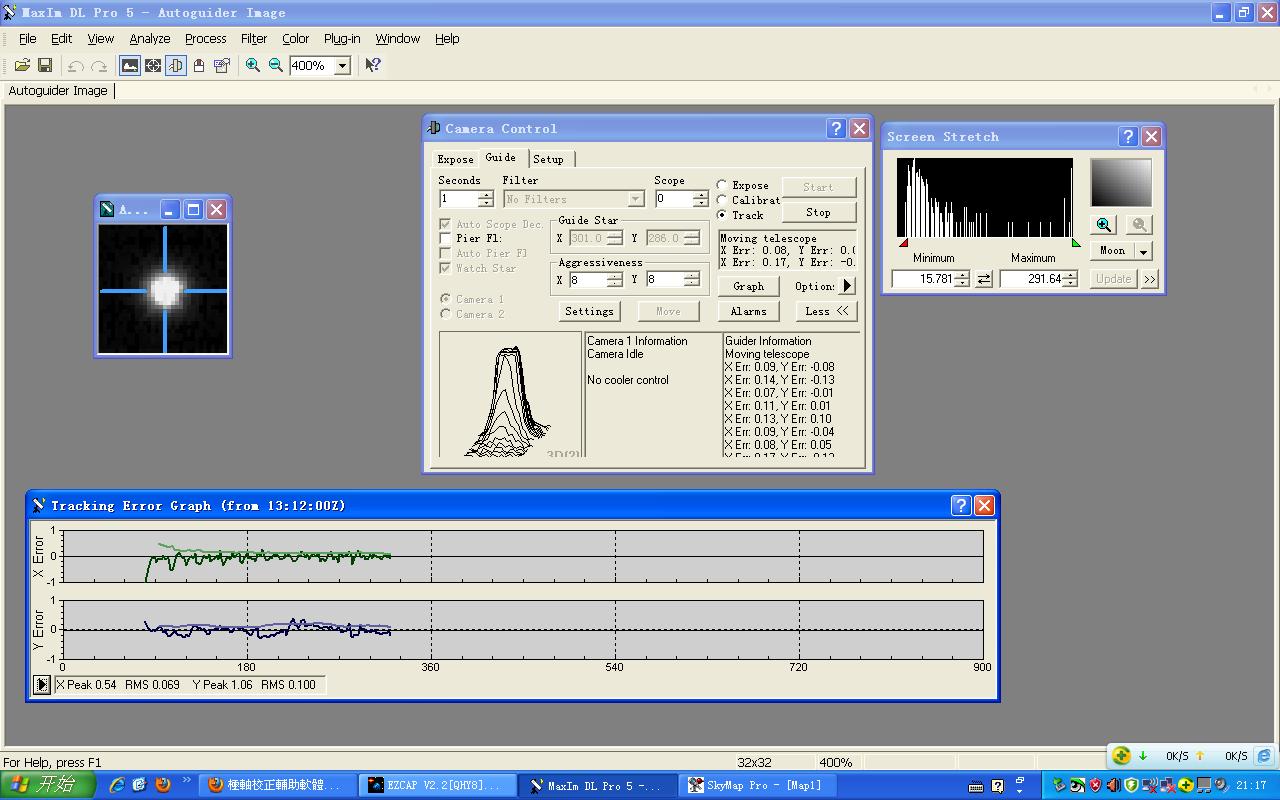Screen dimensions: 1280x800
Task: Open the Options arrow menu in Camera Control
Action: coord(847,286)
